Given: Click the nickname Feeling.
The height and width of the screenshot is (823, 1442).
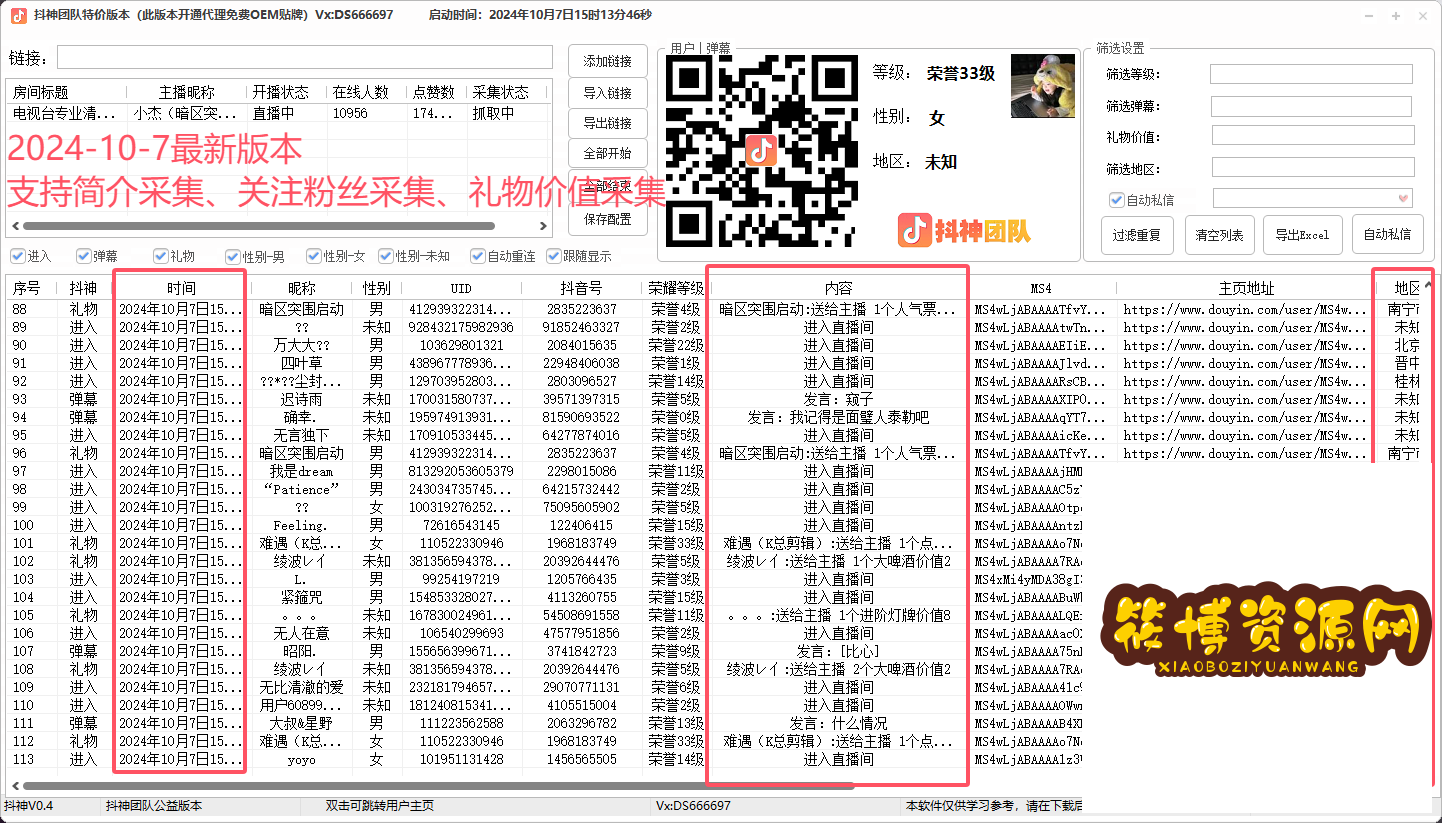Looking at the screenshot, I should 301,525.
